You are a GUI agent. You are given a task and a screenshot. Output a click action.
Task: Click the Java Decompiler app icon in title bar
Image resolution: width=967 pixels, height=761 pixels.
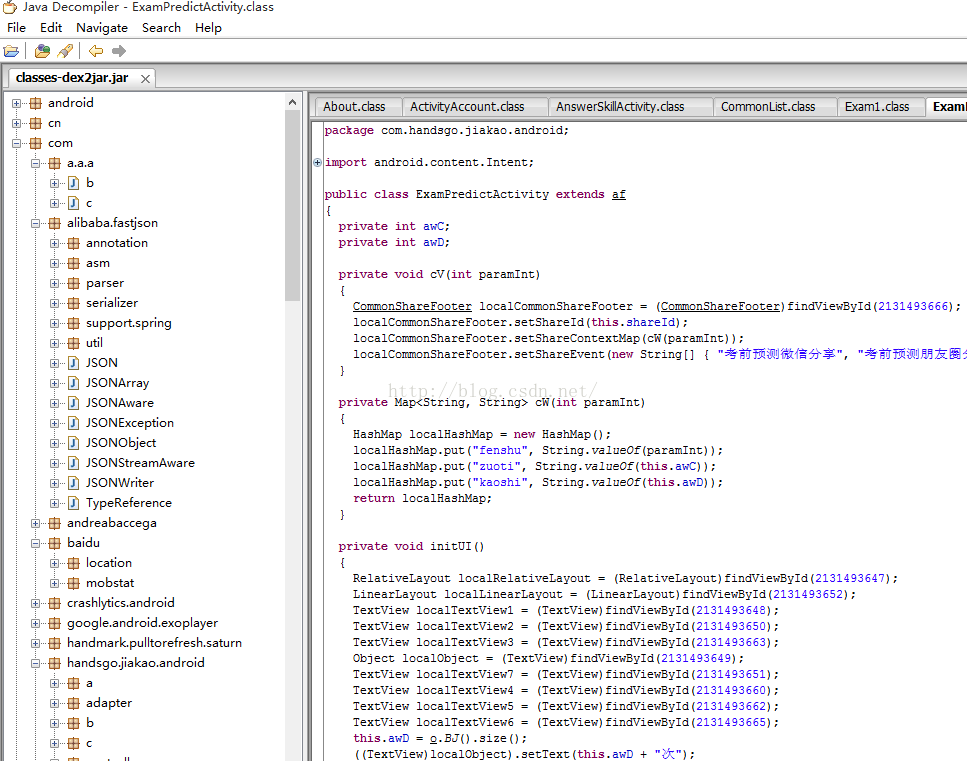point(10,7)
